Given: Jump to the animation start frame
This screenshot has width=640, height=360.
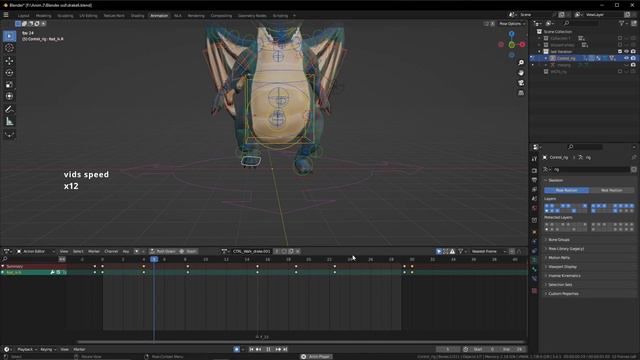Looking at the screenshot, I should (251, 349).
